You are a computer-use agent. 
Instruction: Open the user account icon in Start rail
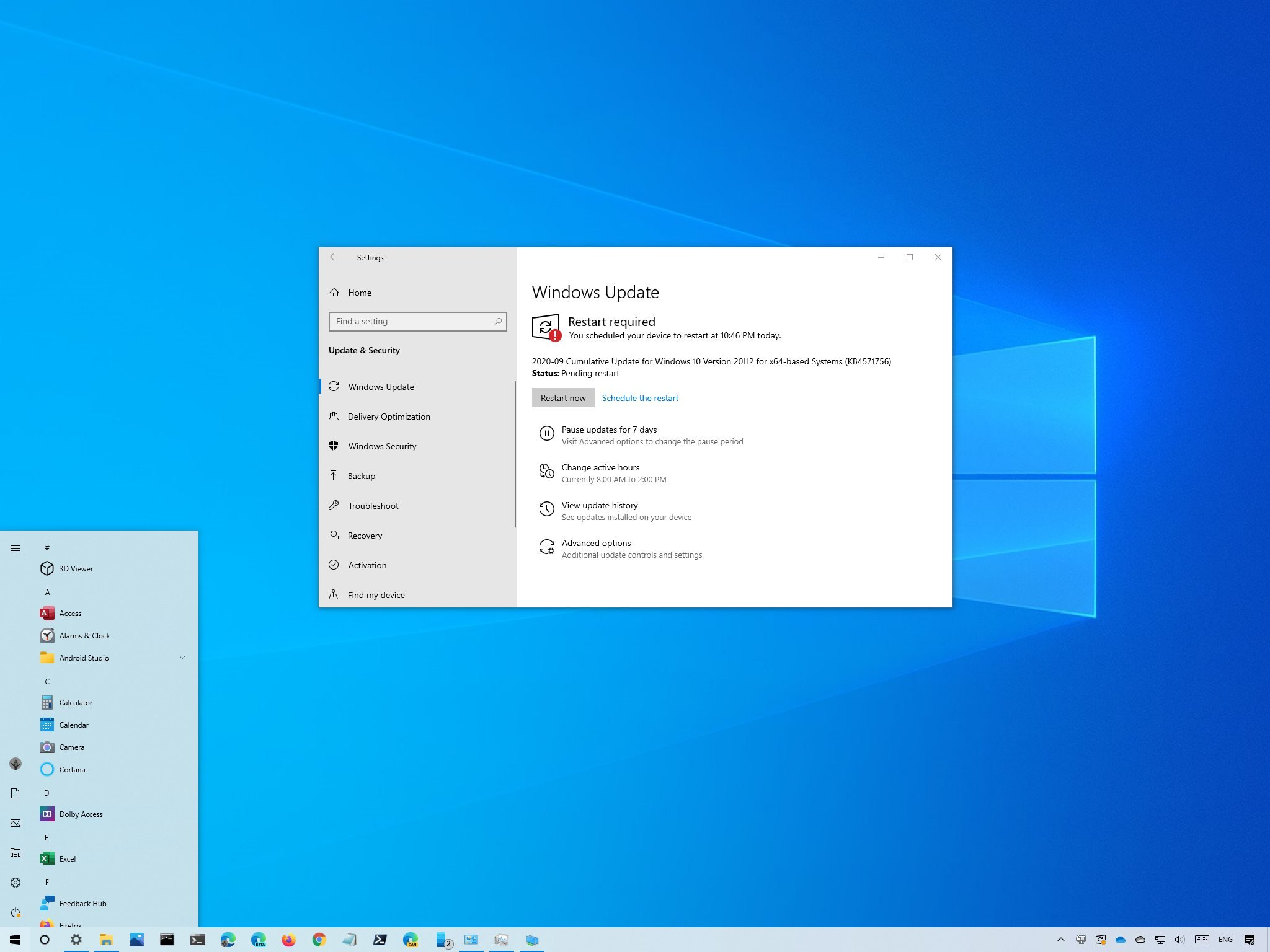point(16,764)
